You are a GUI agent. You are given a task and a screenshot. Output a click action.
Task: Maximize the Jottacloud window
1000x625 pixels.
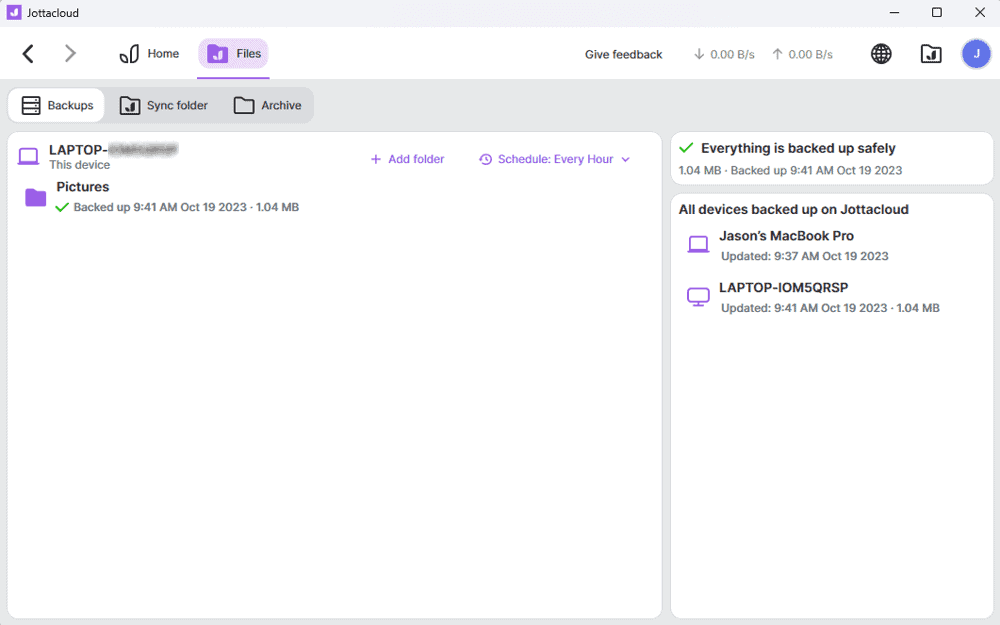coord(937,12)
